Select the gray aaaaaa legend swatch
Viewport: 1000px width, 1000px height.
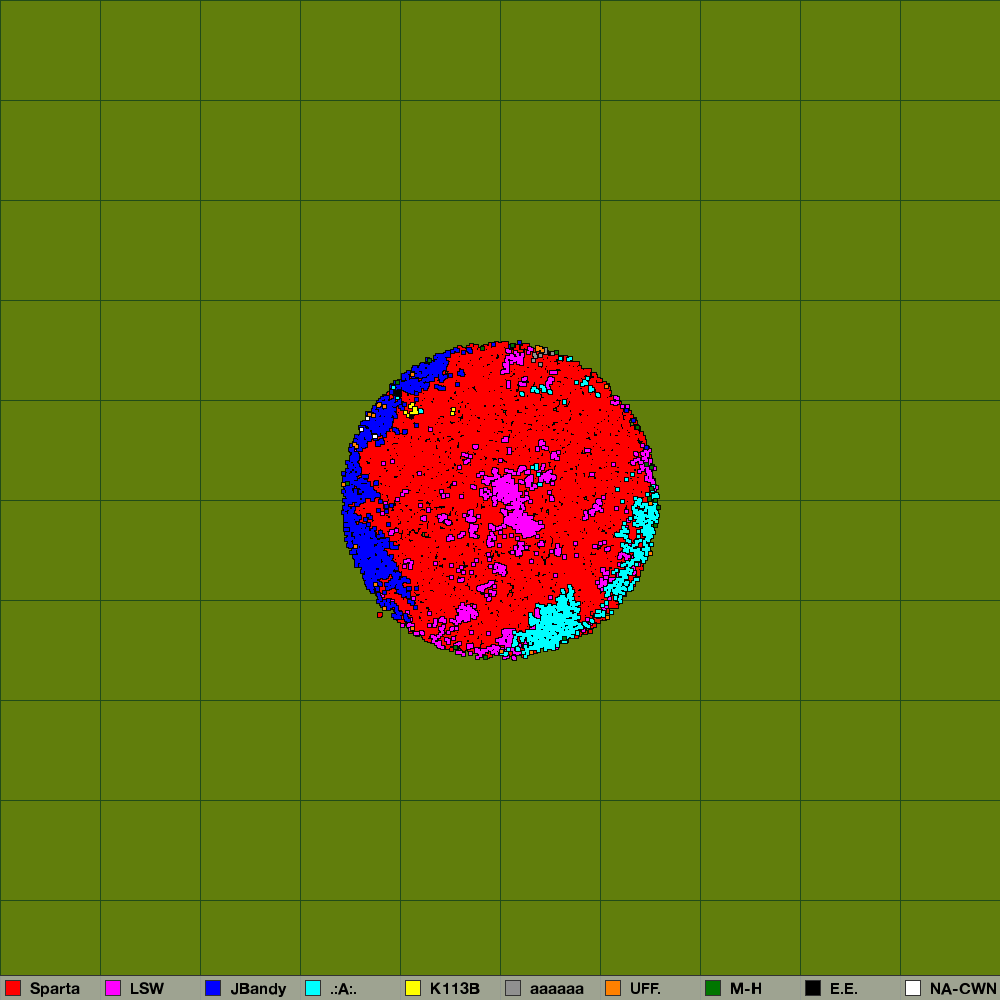513,988
